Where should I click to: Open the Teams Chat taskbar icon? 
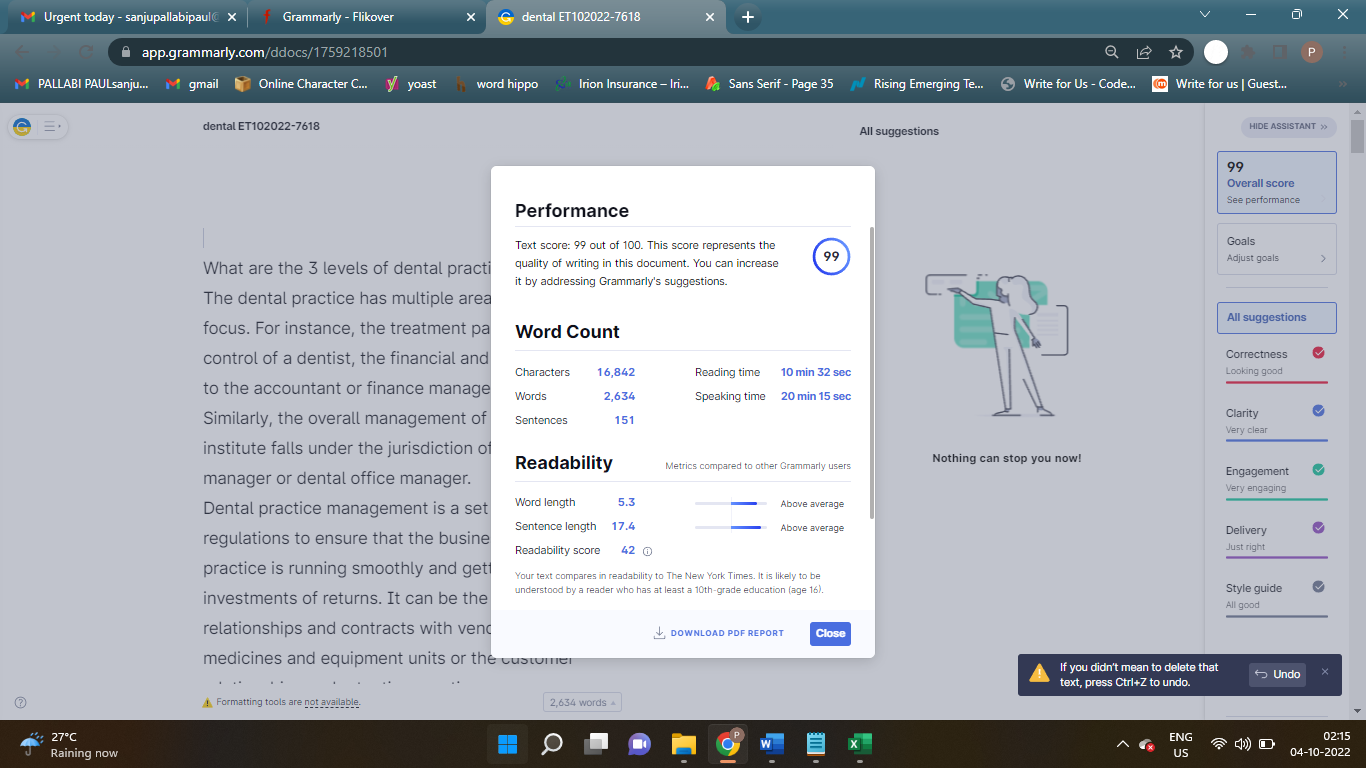[640, 744]
